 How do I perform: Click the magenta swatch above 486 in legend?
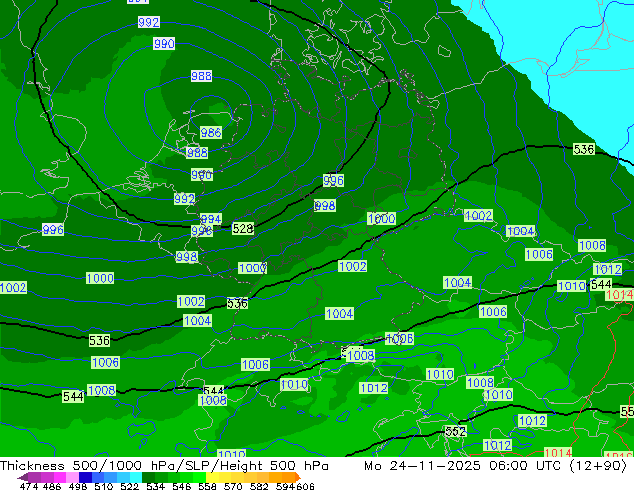[60, 477]
